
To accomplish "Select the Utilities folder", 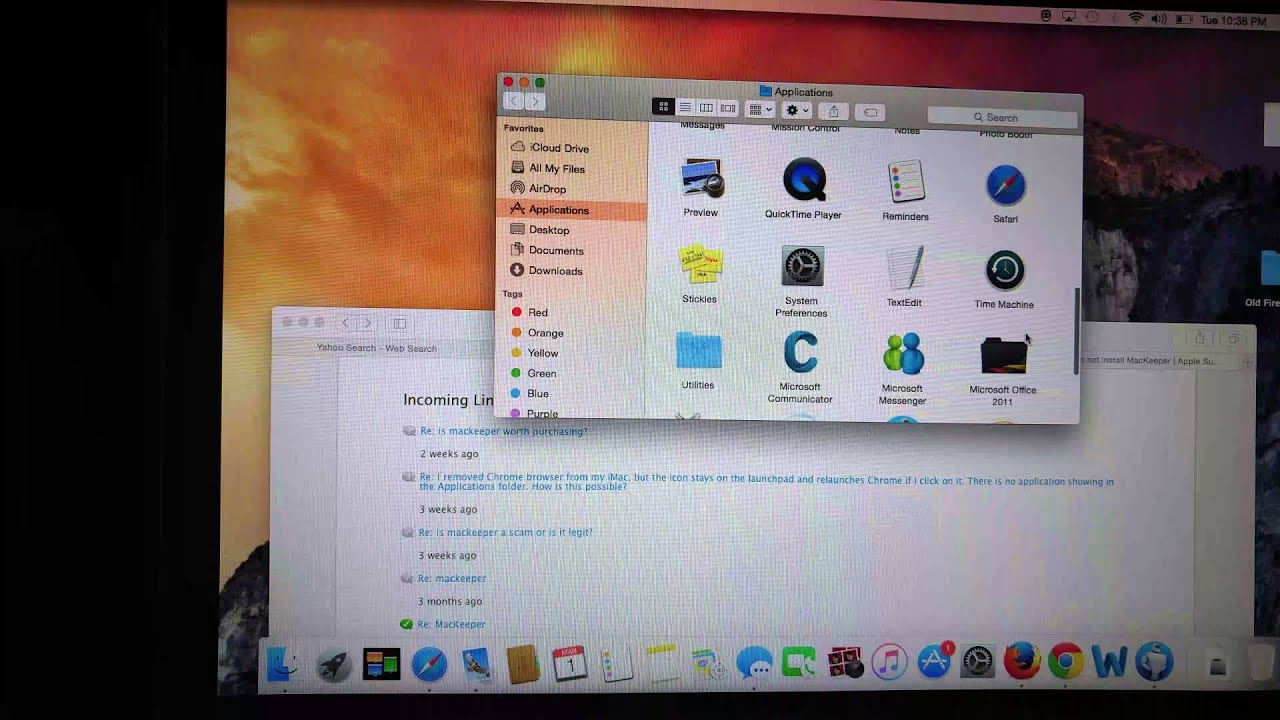I will pos(698,352).
